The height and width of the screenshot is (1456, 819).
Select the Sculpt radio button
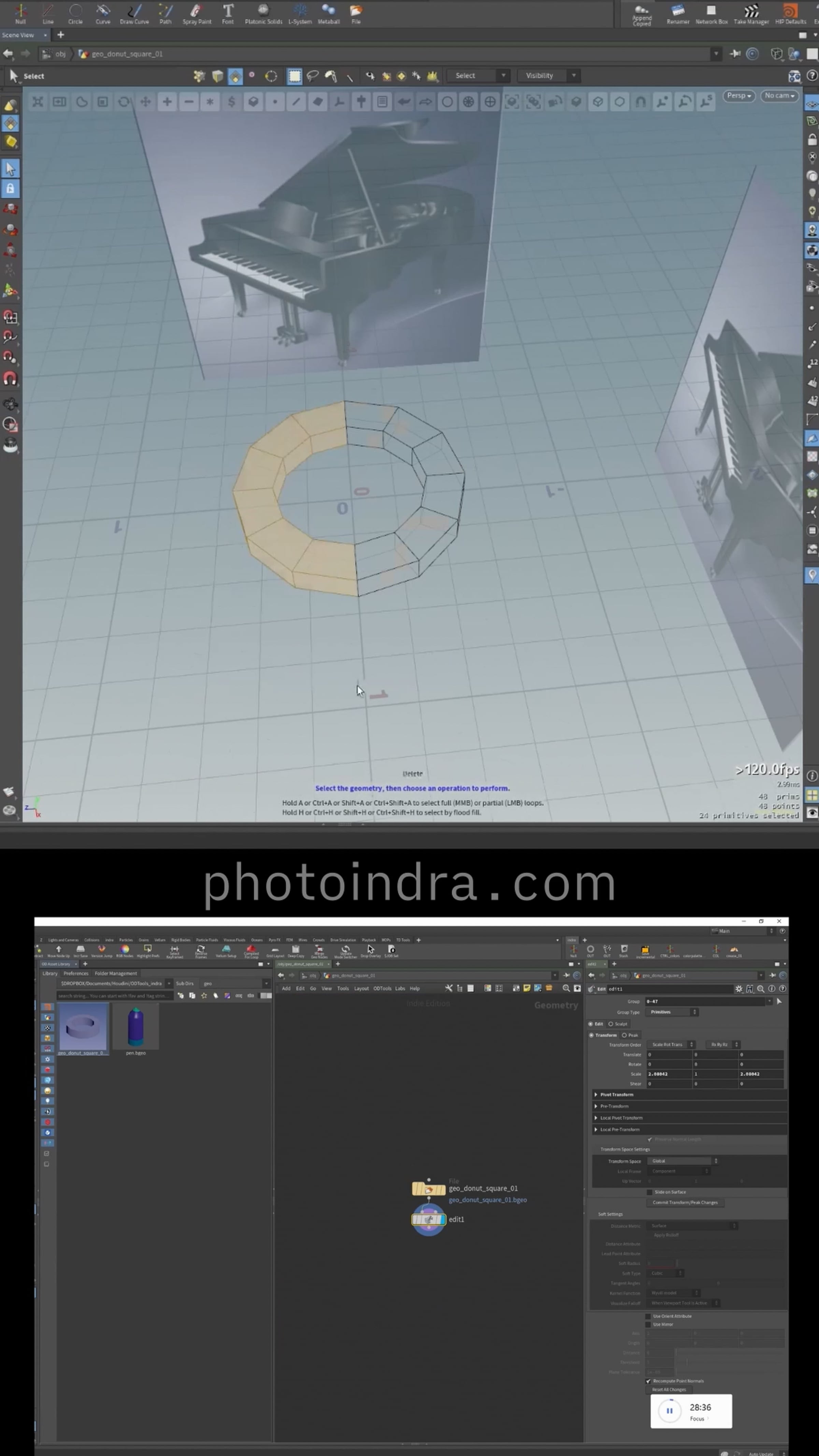[611, 1024]
